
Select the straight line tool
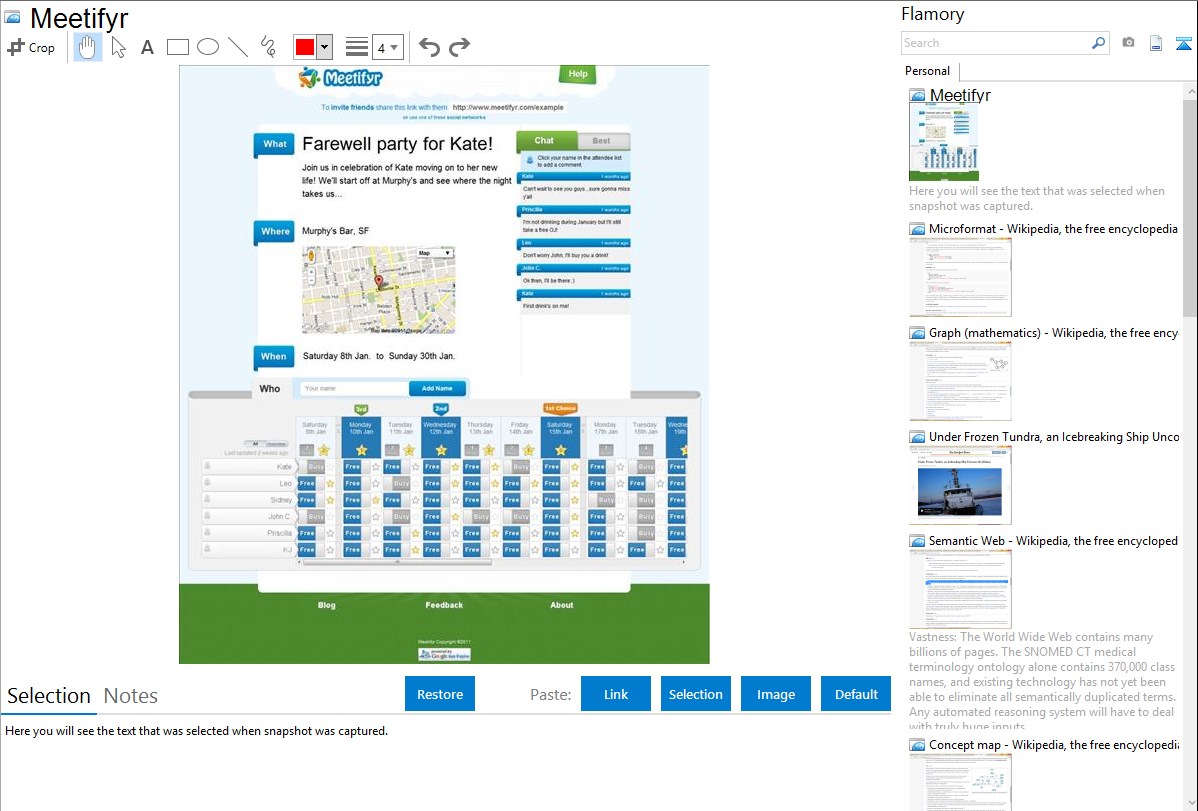238,47
